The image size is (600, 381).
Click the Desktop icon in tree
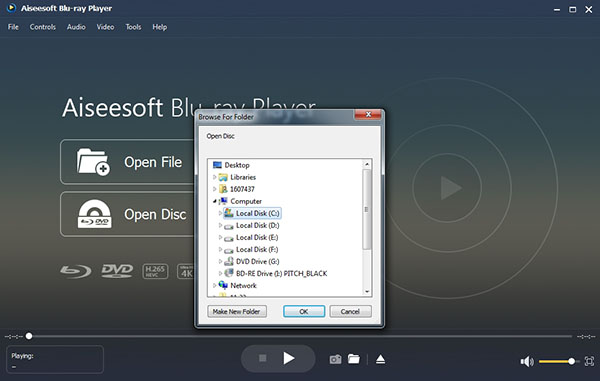point(217,165)
